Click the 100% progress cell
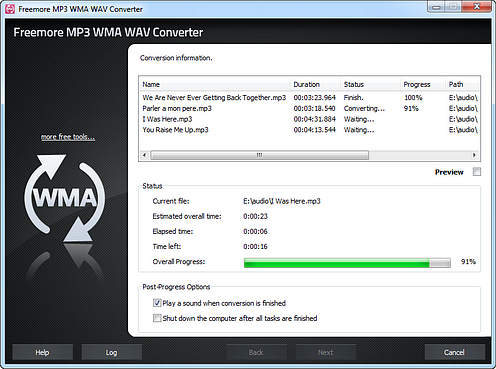This screenshot has width=496, height=369. point(413,98)
